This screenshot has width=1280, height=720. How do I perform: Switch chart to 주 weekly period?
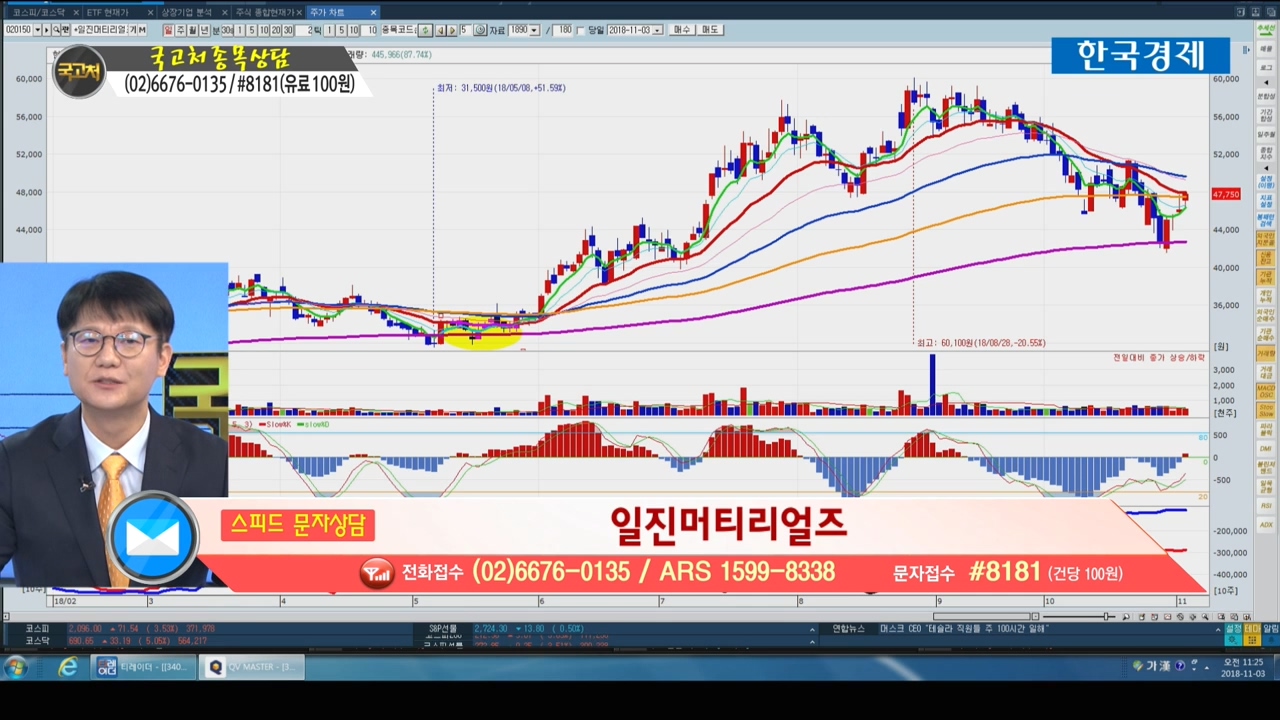point(180,30)
